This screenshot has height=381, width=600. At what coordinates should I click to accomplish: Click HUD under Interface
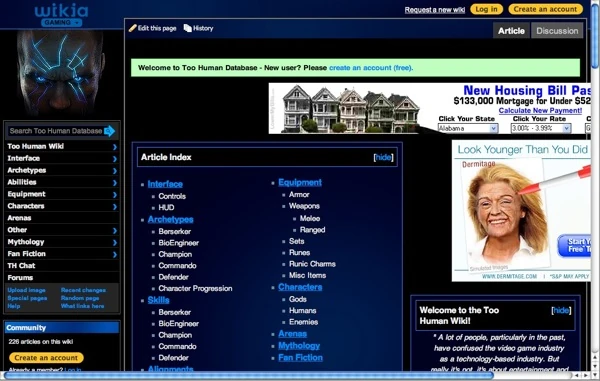click(x=166, y=207)
